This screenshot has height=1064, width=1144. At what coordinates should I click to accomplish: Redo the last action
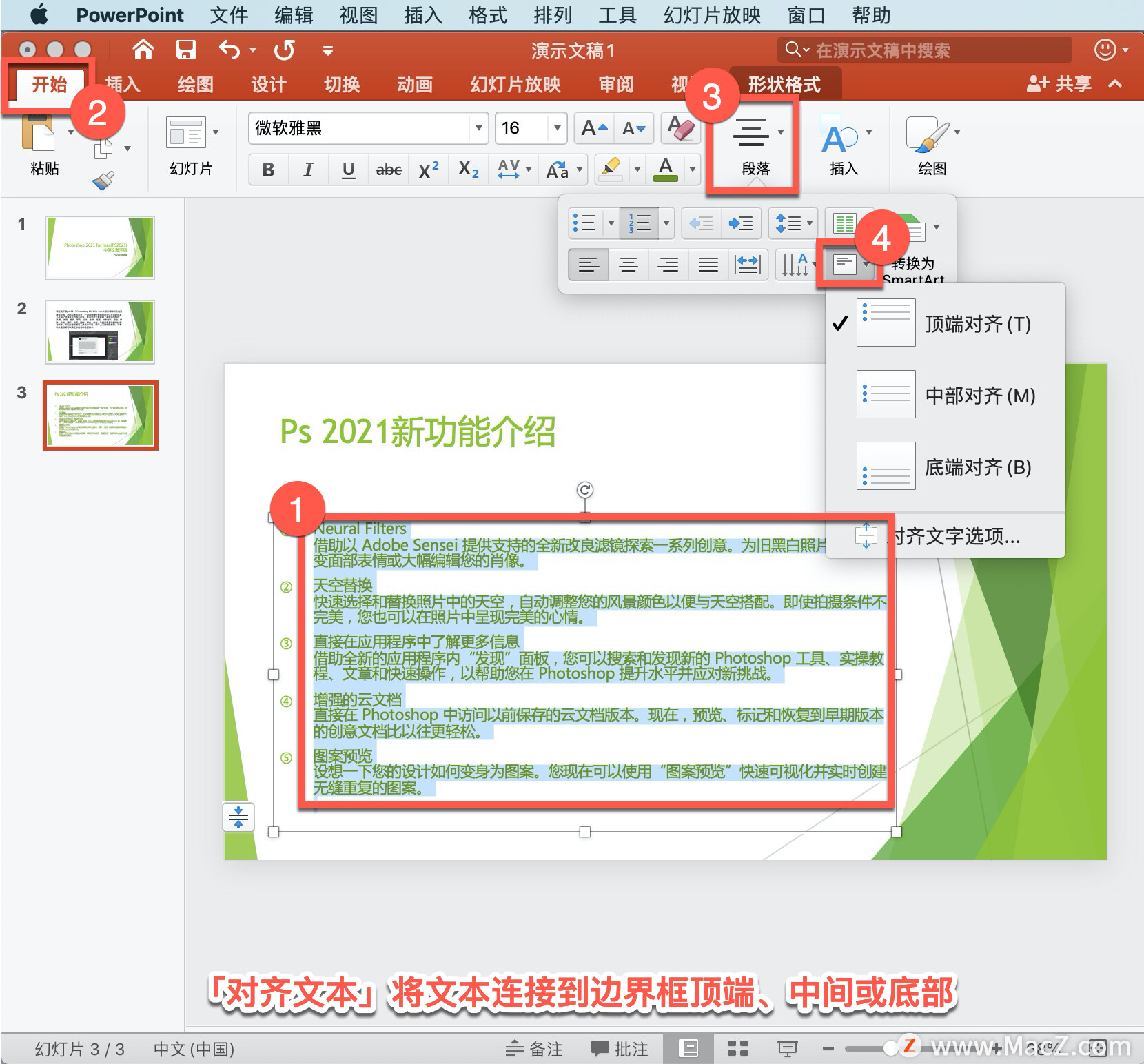(284, 50)
